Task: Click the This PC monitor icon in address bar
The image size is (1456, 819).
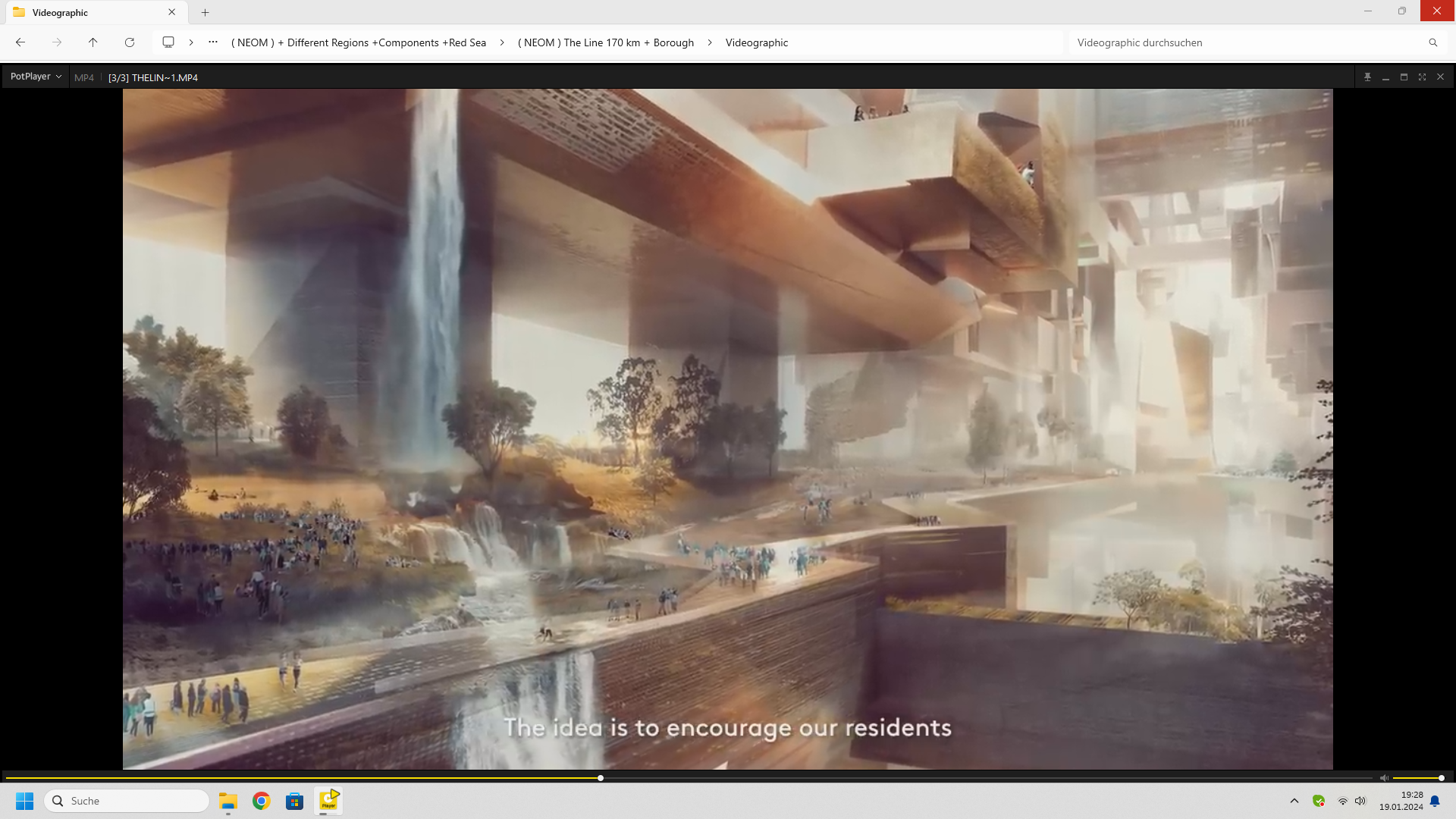Action: click(x=168, y=42)
